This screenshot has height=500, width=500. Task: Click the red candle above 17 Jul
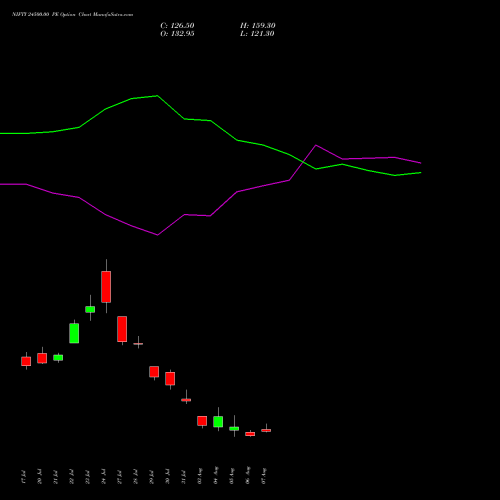26,361
